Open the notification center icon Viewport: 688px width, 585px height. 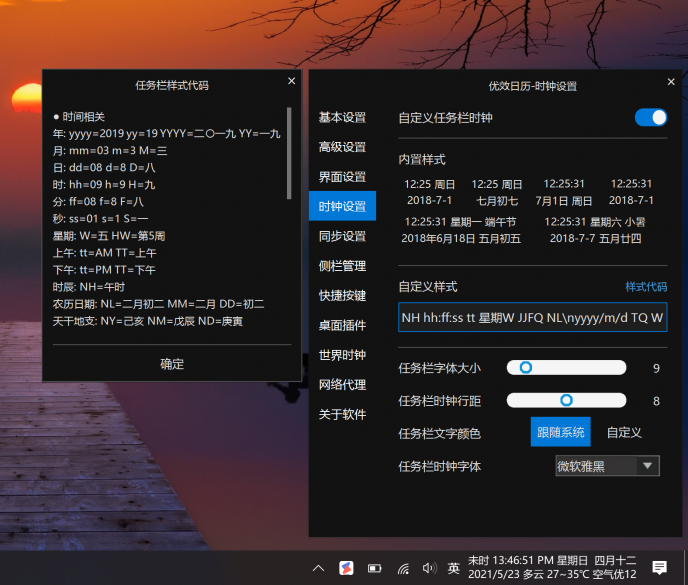coord(659,568)
